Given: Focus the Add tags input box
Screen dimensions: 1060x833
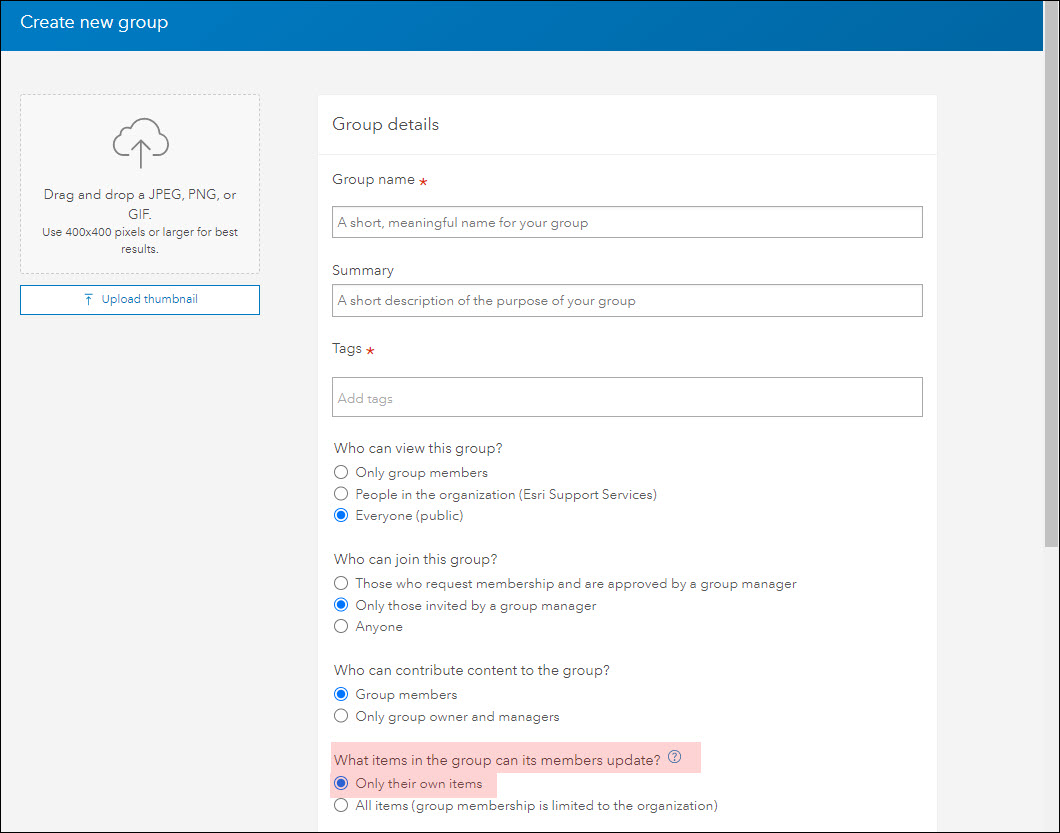Looking at the screenshot, I should (x=627, y=397).
